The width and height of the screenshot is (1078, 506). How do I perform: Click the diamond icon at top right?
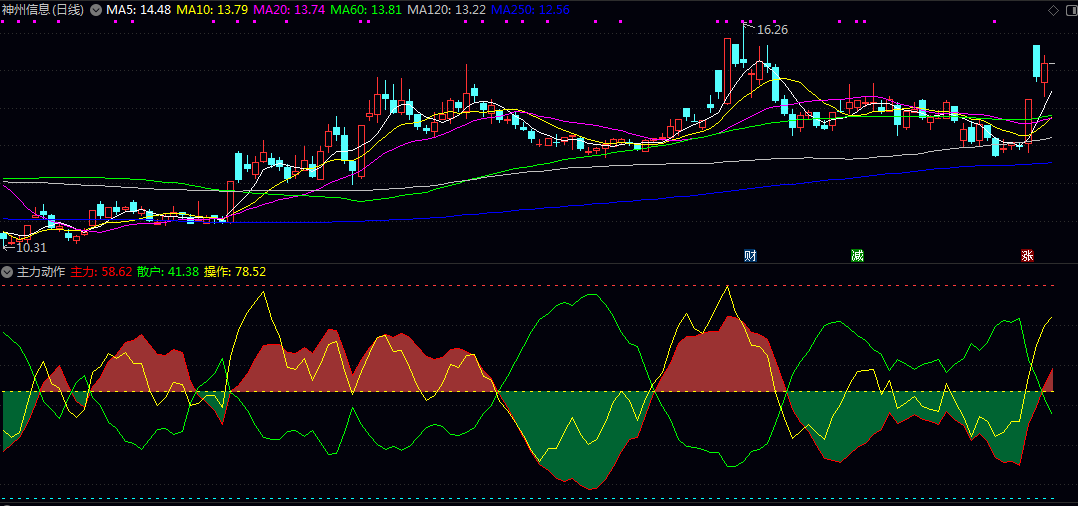1053,10
